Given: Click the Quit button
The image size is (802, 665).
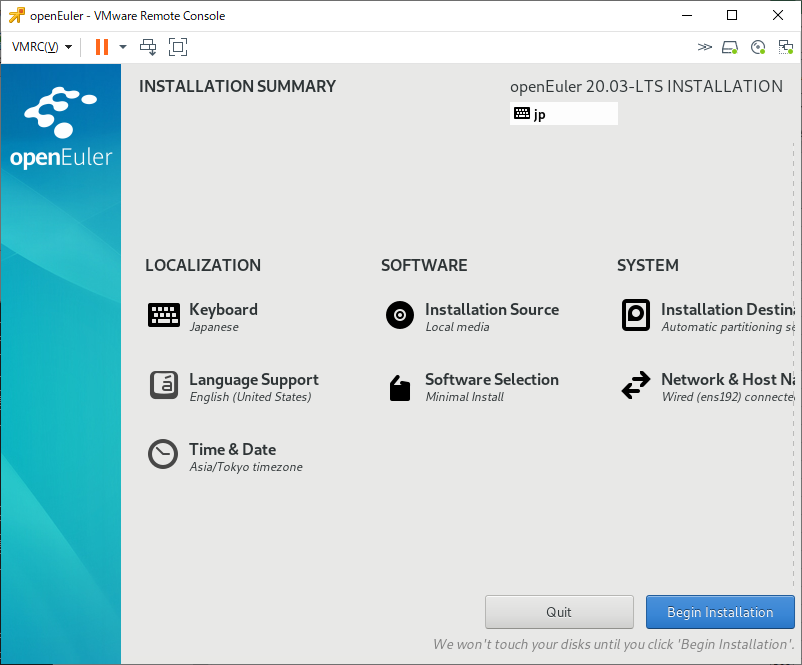Looking at the screenshot, I should [559, 612].
